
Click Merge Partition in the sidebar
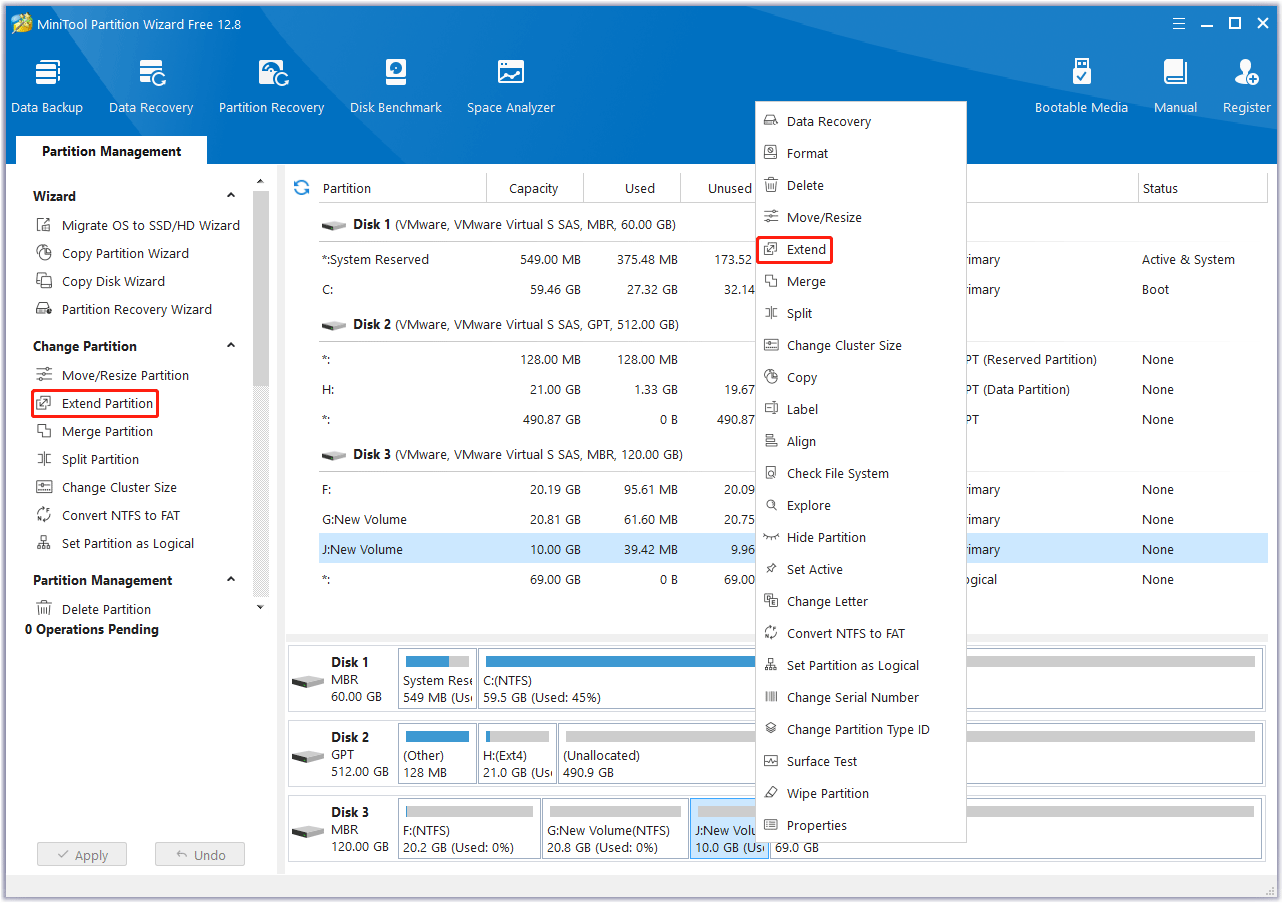tap(95, 431)
